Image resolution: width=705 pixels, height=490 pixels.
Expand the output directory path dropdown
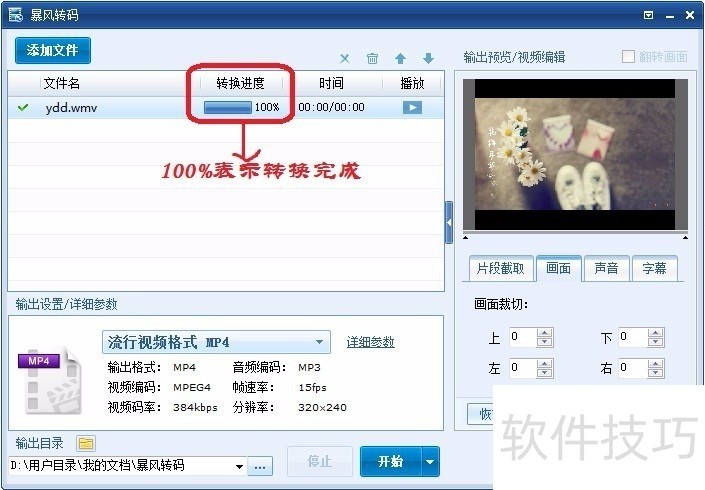[x=240, y=467]
